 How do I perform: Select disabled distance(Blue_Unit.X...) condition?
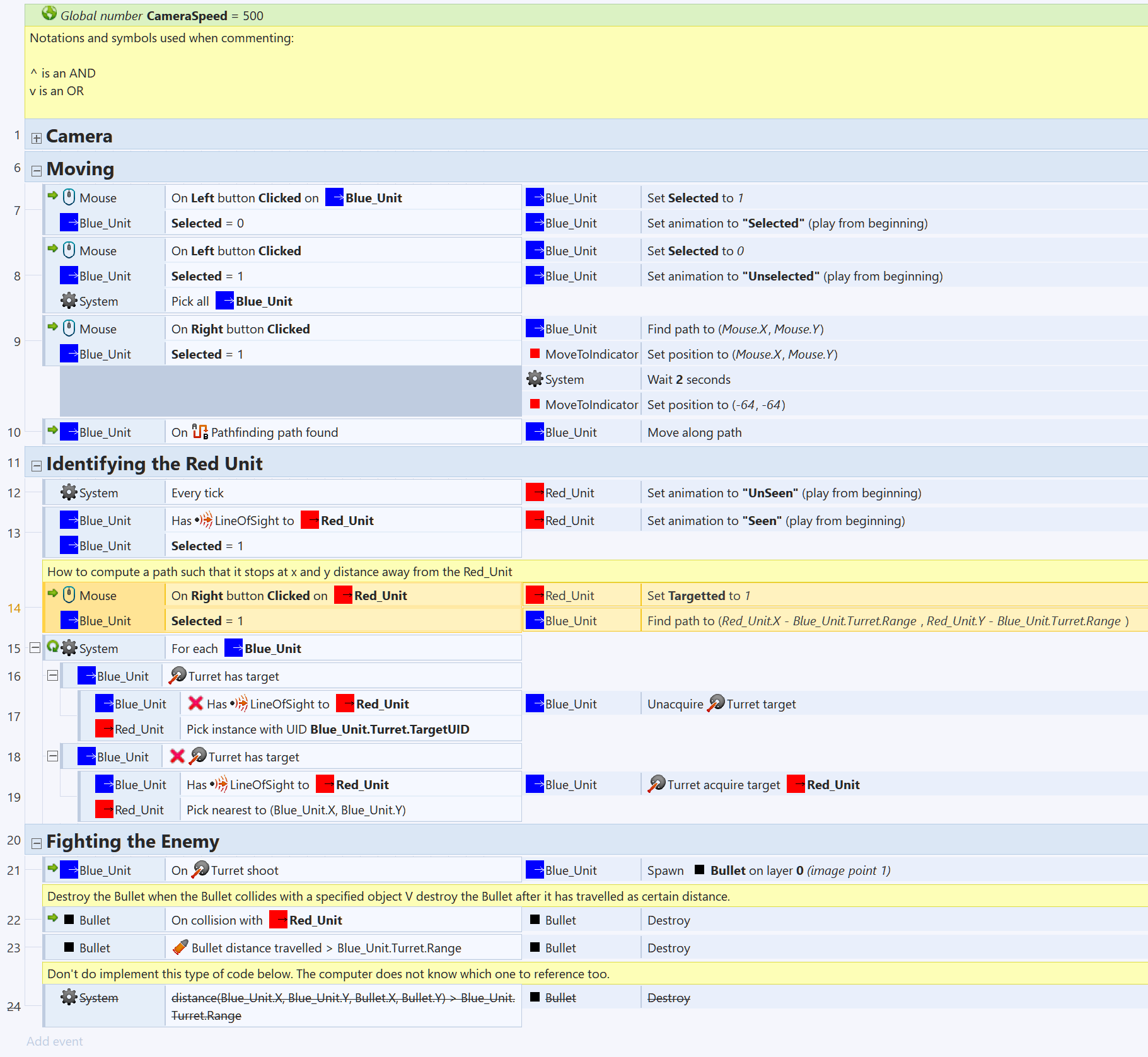click(343, 1007)
